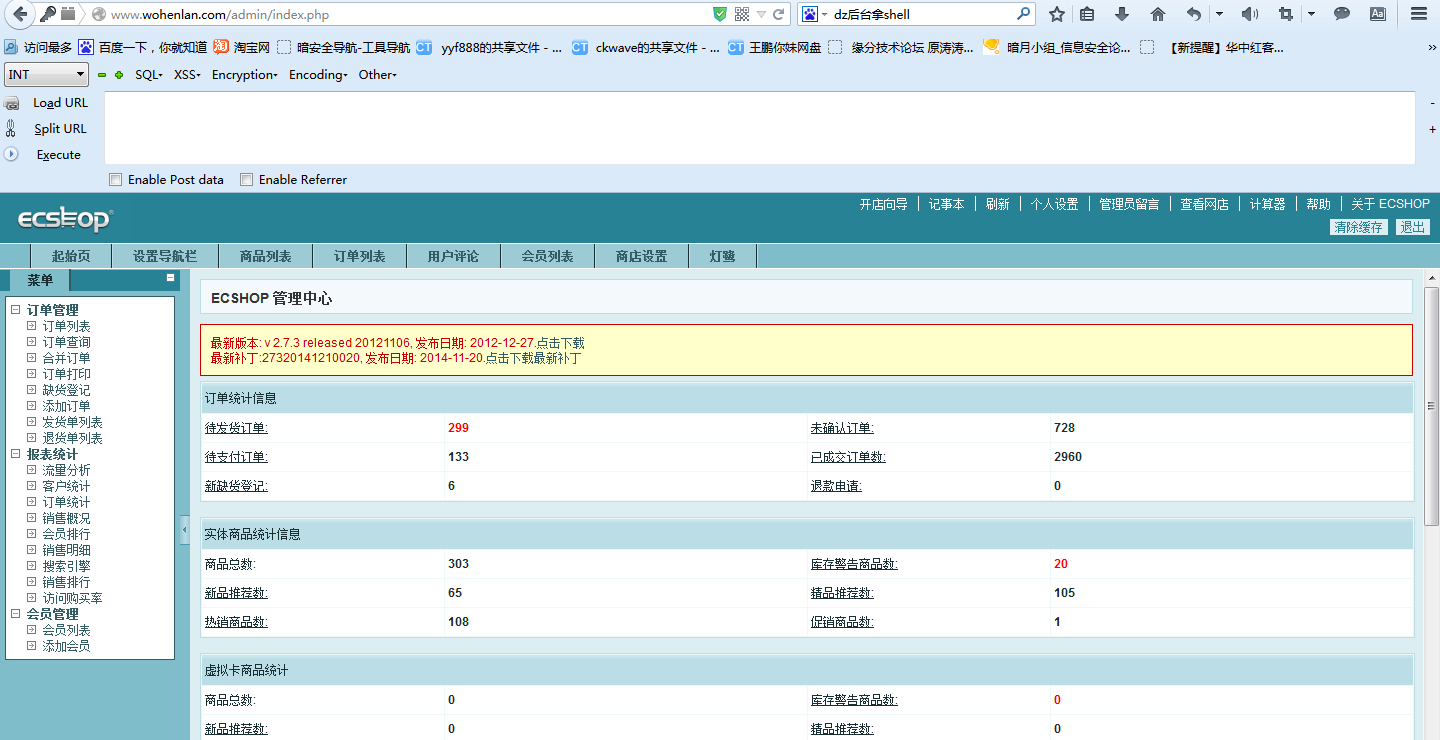
Task: Click the Baidu paw search engine icon
Action: click(x=809, y=14)
